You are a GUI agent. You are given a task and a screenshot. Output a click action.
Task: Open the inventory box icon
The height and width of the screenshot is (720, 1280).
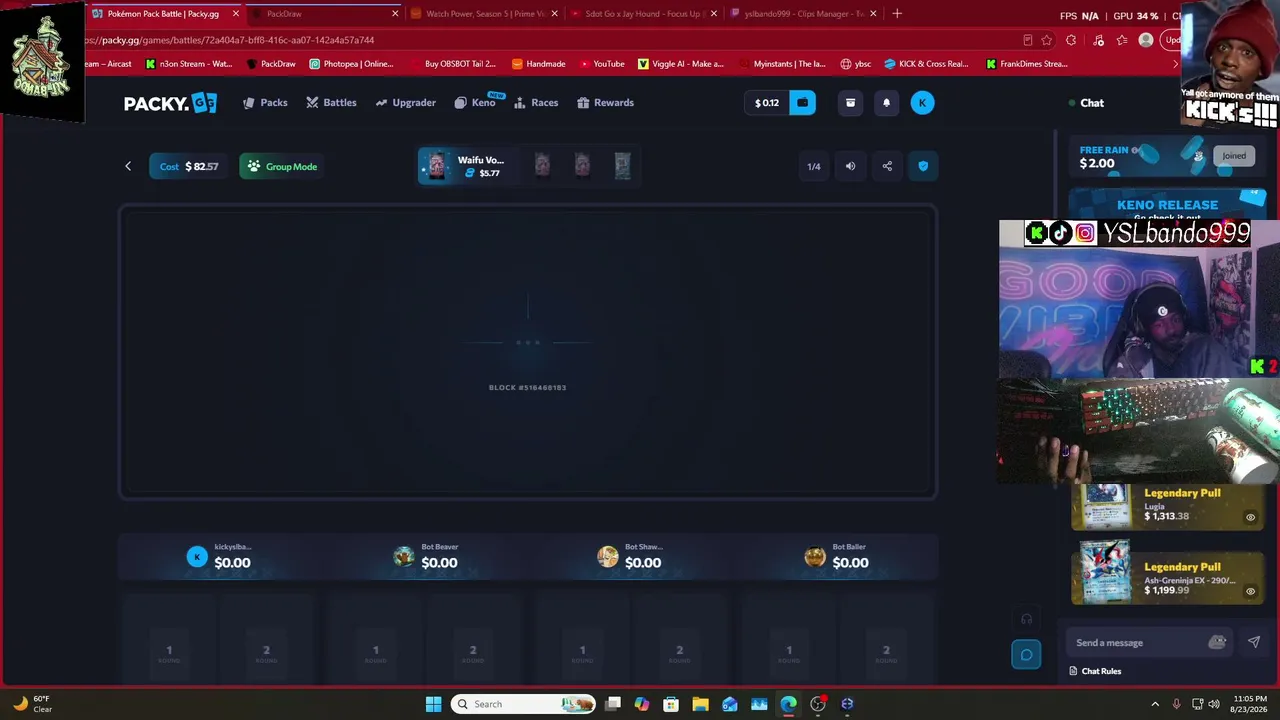[x=850, y=103]
